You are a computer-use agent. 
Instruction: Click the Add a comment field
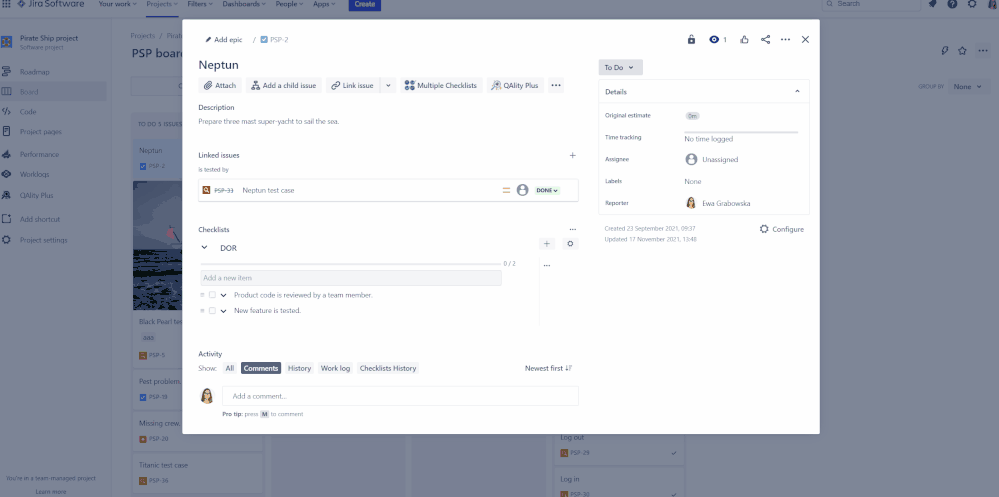point(400,396)
